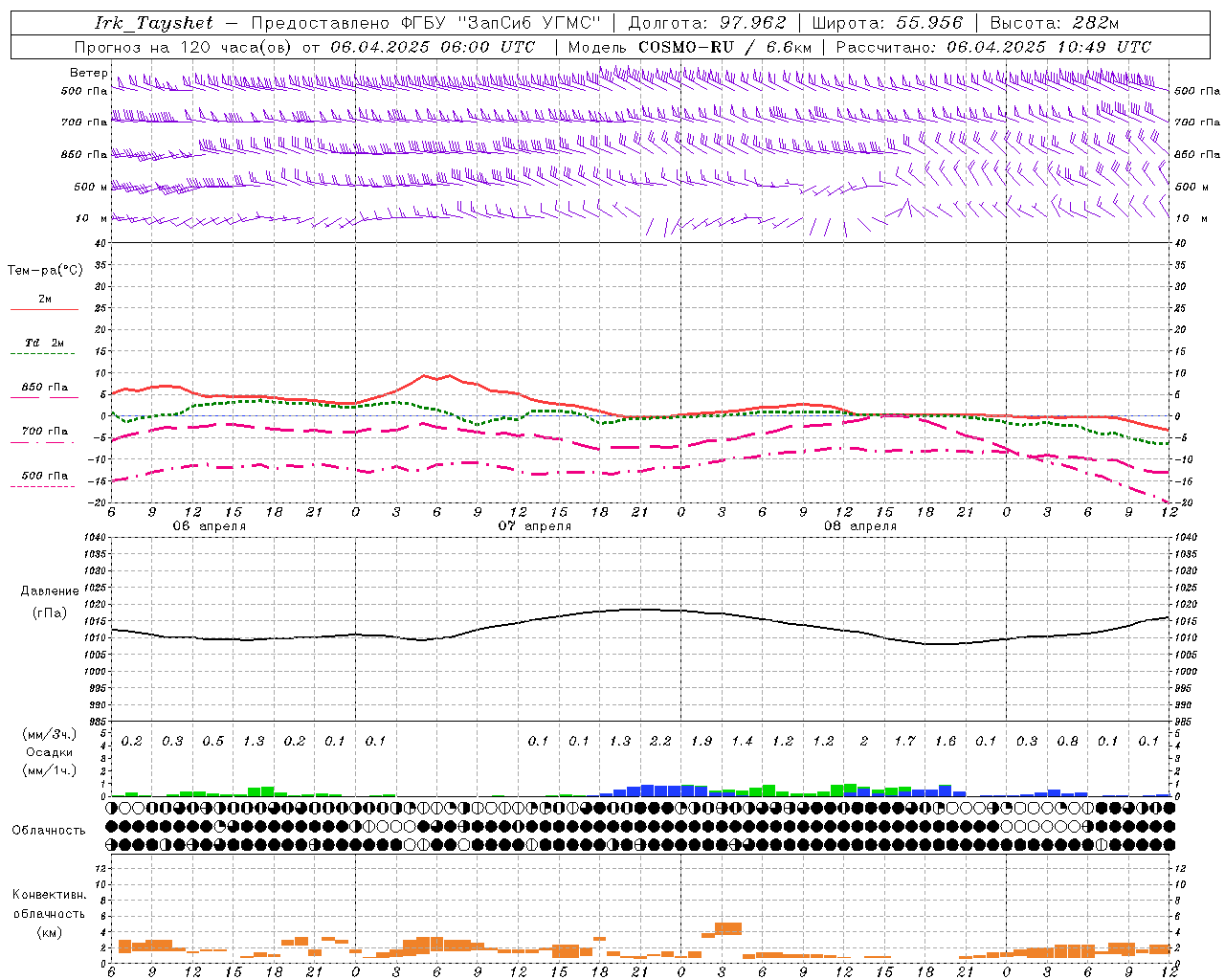Click the green dotted line sample under Td 2м
This screenshot has width=1225, height=980.
(42, 354)
